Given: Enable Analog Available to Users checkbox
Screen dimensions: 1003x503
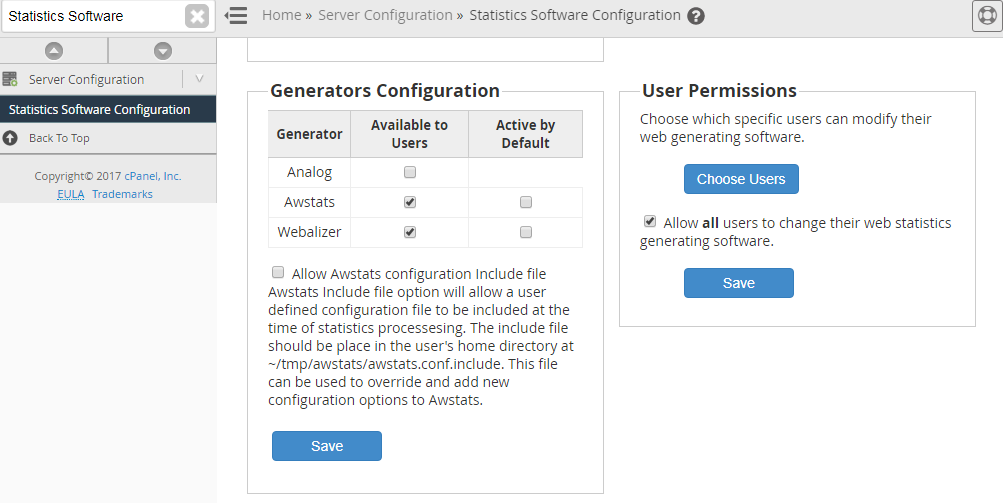Looking at the screenshot, I should pyautogui.click(x=410, y=172).
